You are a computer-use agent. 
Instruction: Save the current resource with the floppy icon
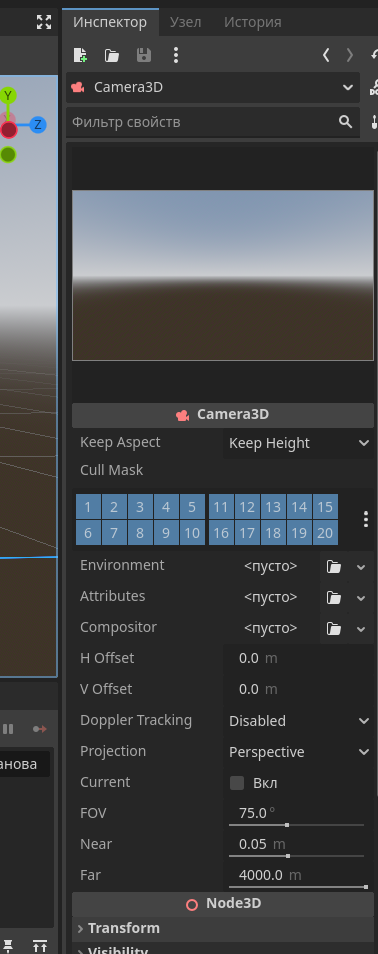[x=144, y=55]
